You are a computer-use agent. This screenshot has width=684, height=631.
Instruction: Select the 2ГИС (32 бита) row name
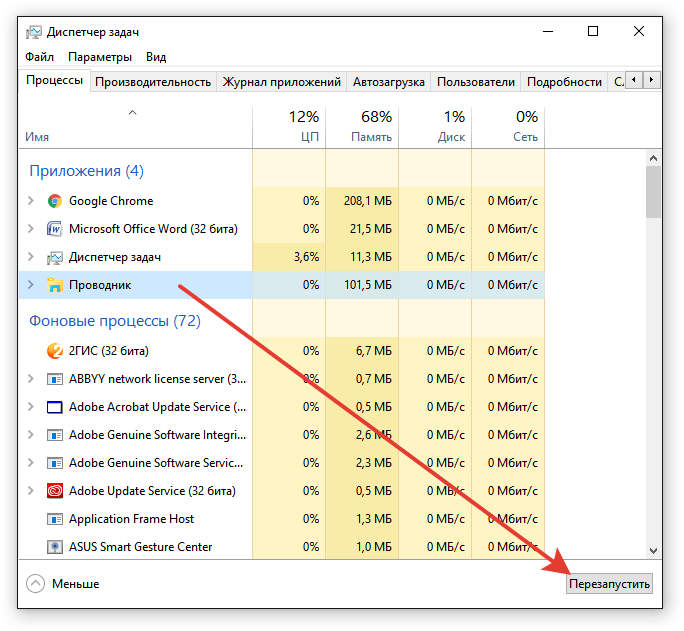pyautogui.click(x=109, y=351)
